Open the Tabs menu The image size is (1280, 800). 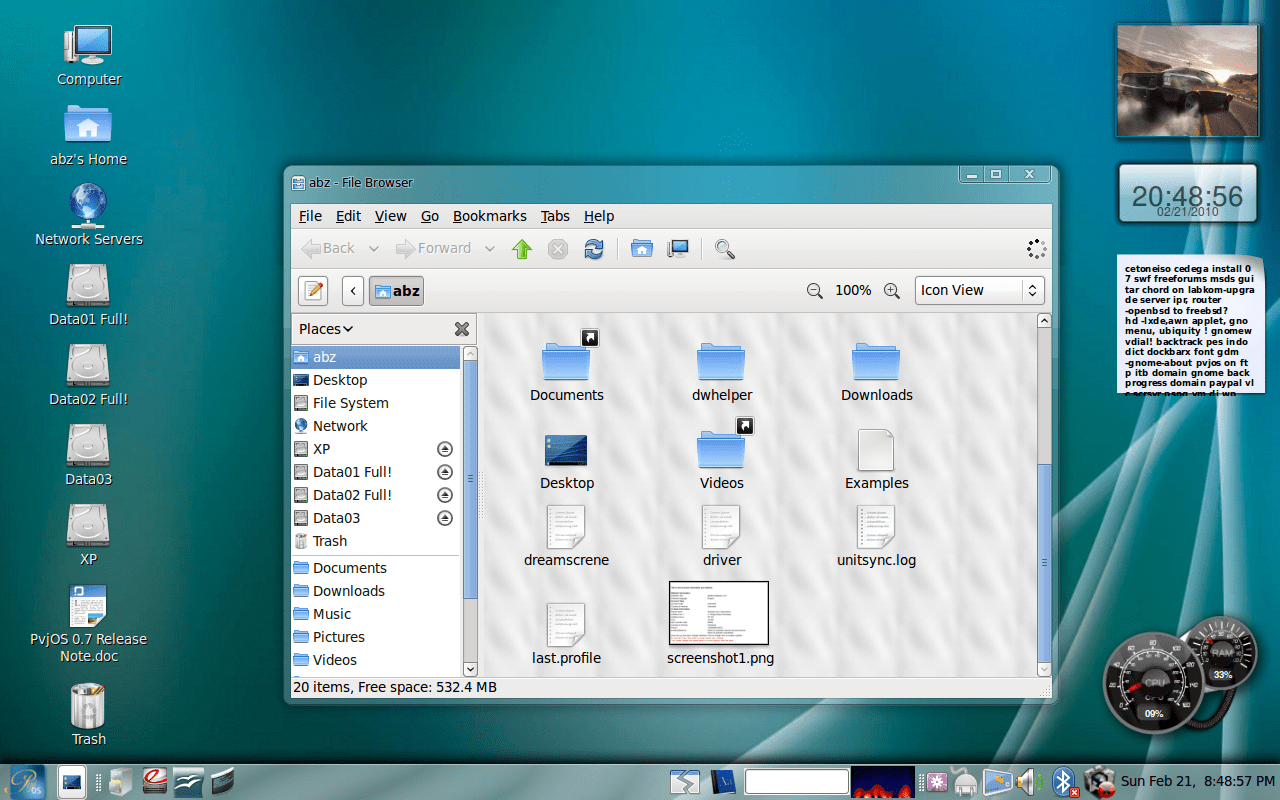pos(555,216)
